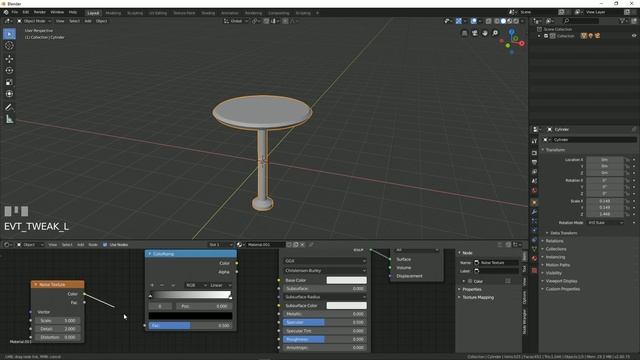
Task: Click the Base Color swatch
Action: (x=346, y=280)
